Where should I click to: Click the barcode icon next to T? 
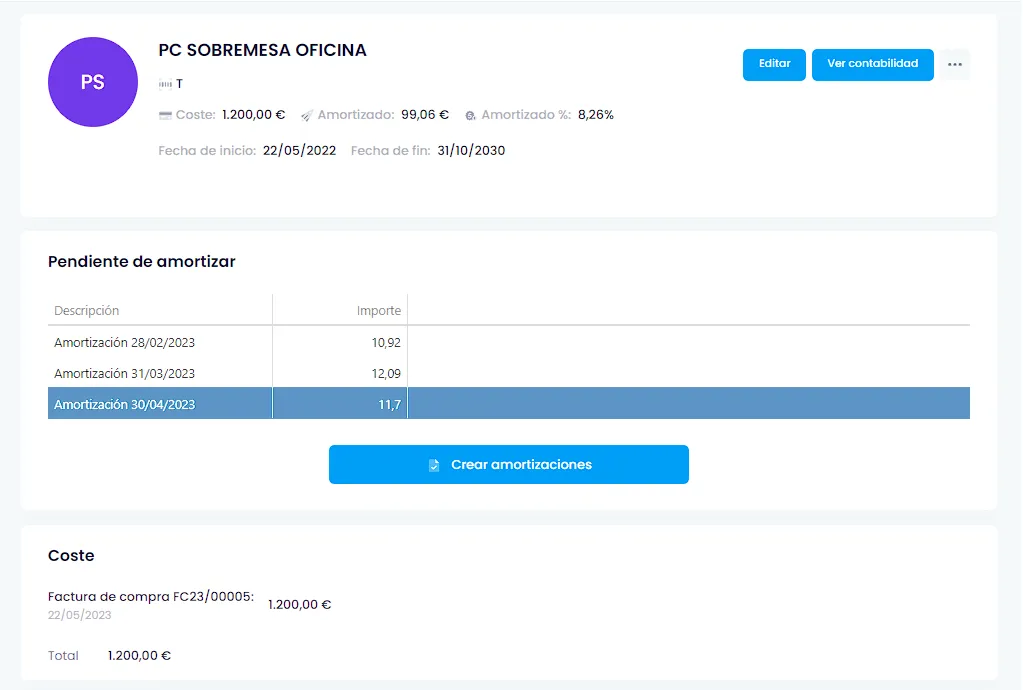pyautogui.click(x=165, y=84)
